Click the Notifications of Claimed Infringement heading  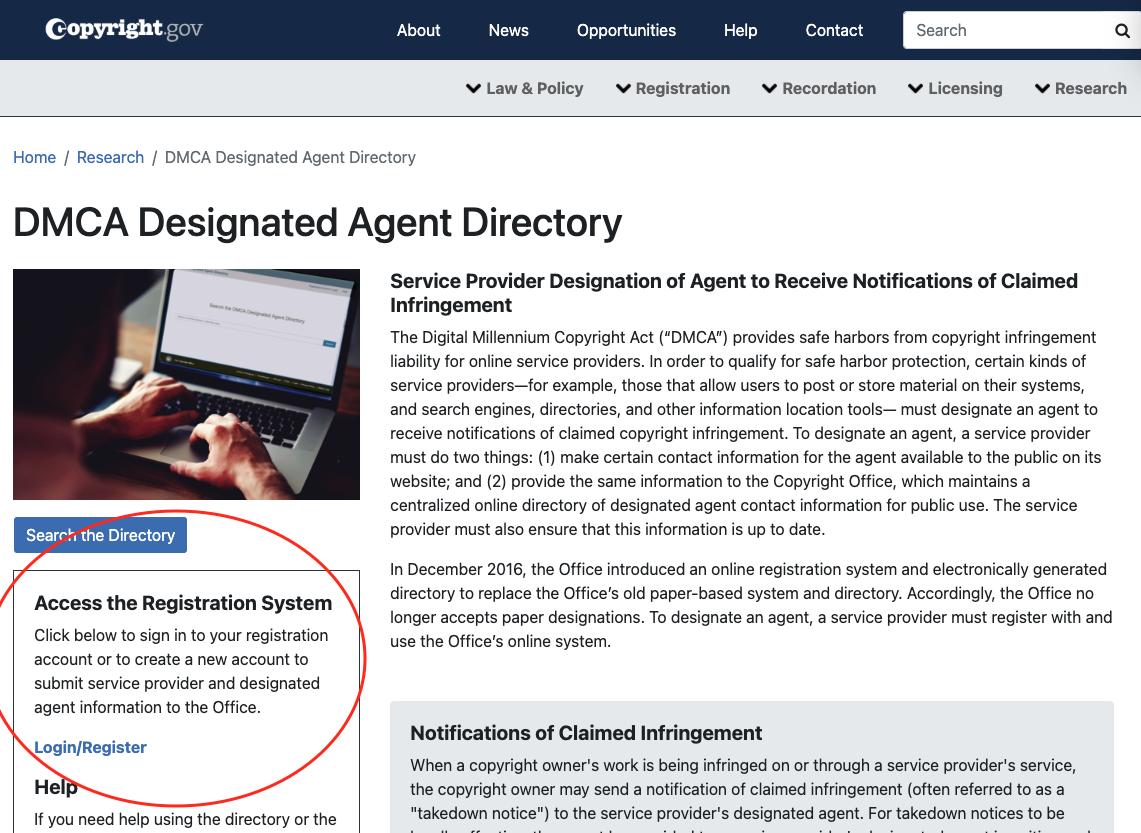point(586,733)
